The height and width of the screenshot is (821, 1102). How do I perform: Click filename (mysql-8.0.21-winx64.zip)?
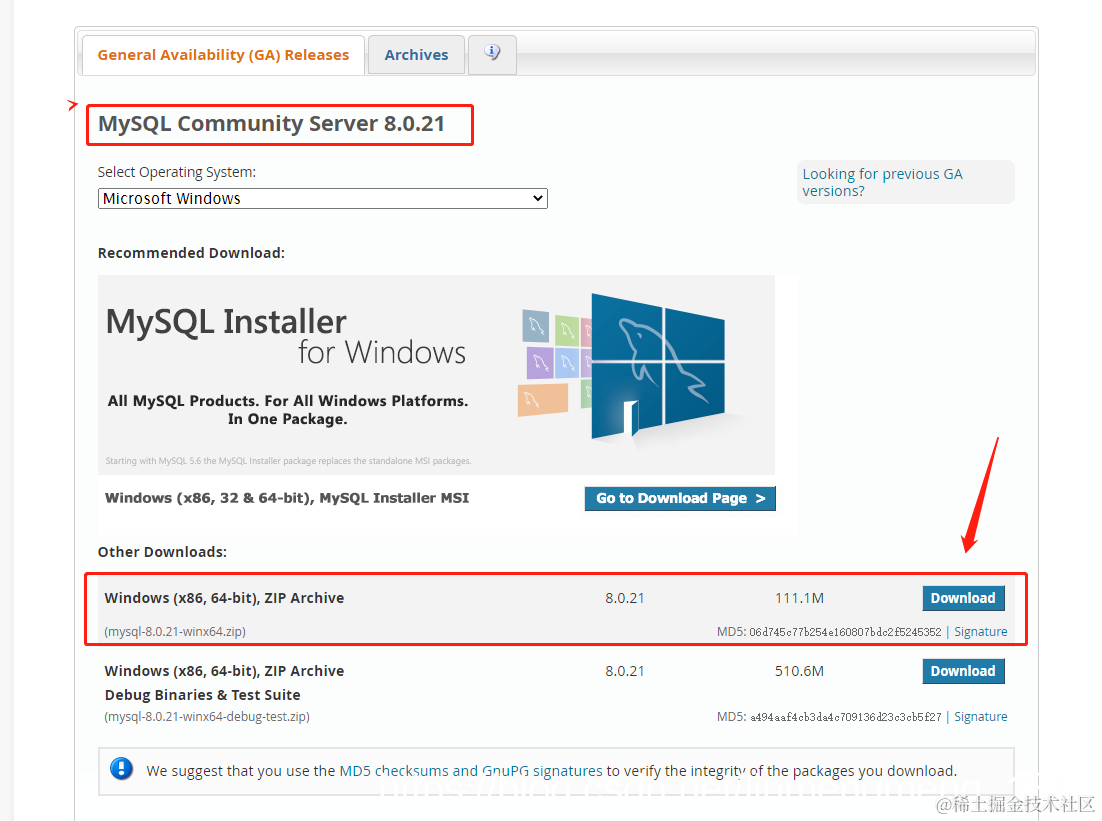(x=175, y=631)
